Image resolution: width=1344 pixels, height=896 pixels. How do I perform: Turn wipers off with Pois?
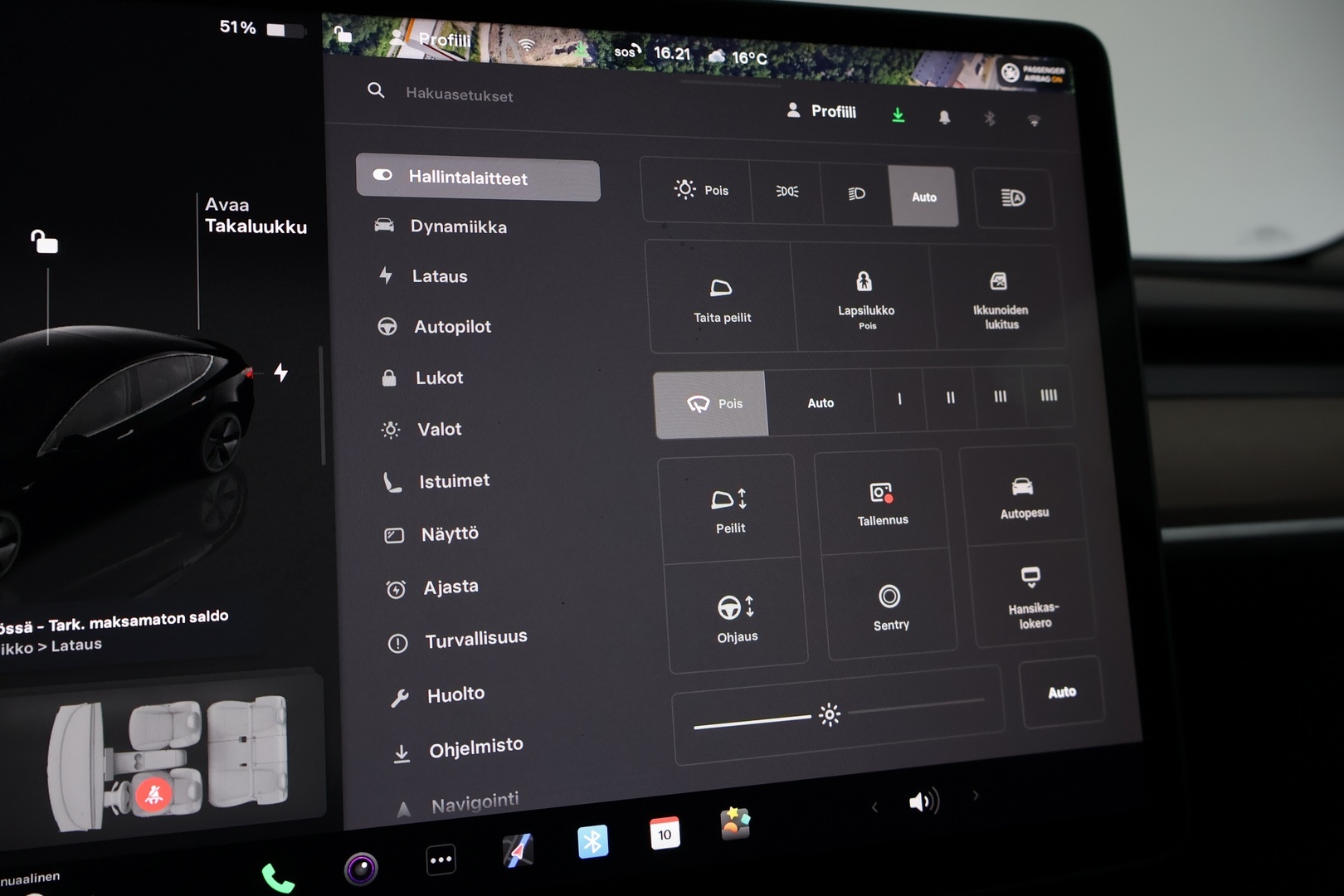pos(712,404)
